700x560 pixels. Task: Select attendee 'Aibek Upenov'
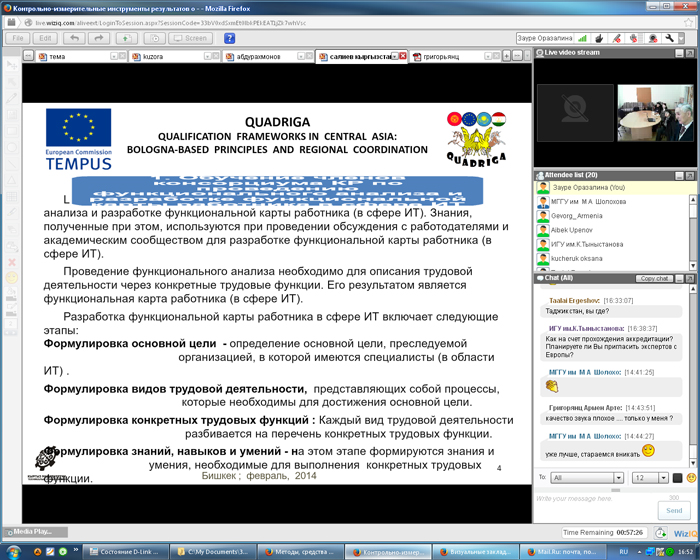coord(612,230)
